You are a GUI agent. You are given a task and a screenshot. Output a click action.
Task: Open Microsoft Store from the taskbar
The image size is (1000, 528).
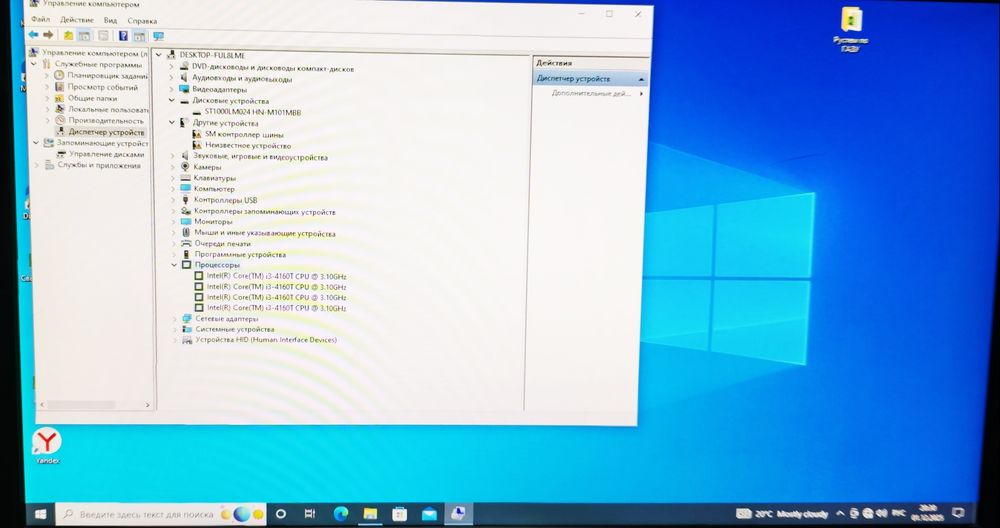tap(400, 513)
